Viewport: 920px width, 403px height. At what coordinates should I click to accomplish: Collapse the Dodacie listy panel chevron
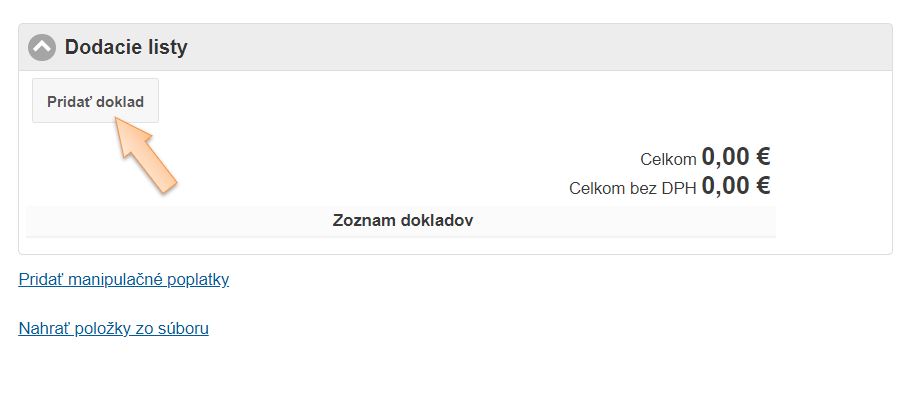(42, 47)
